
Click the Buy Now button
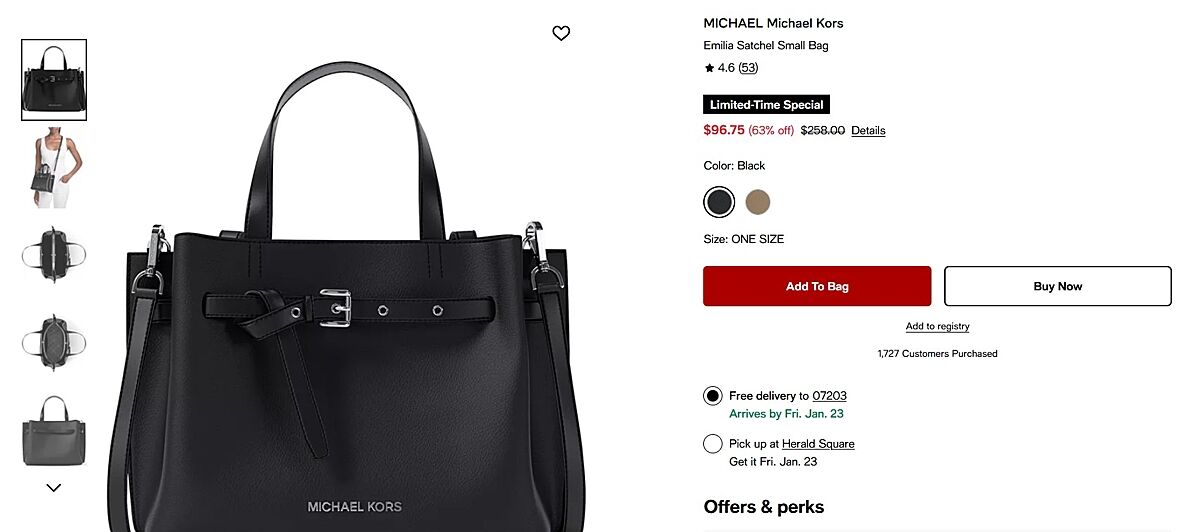pyautogui.click(x=1057, y=286)
